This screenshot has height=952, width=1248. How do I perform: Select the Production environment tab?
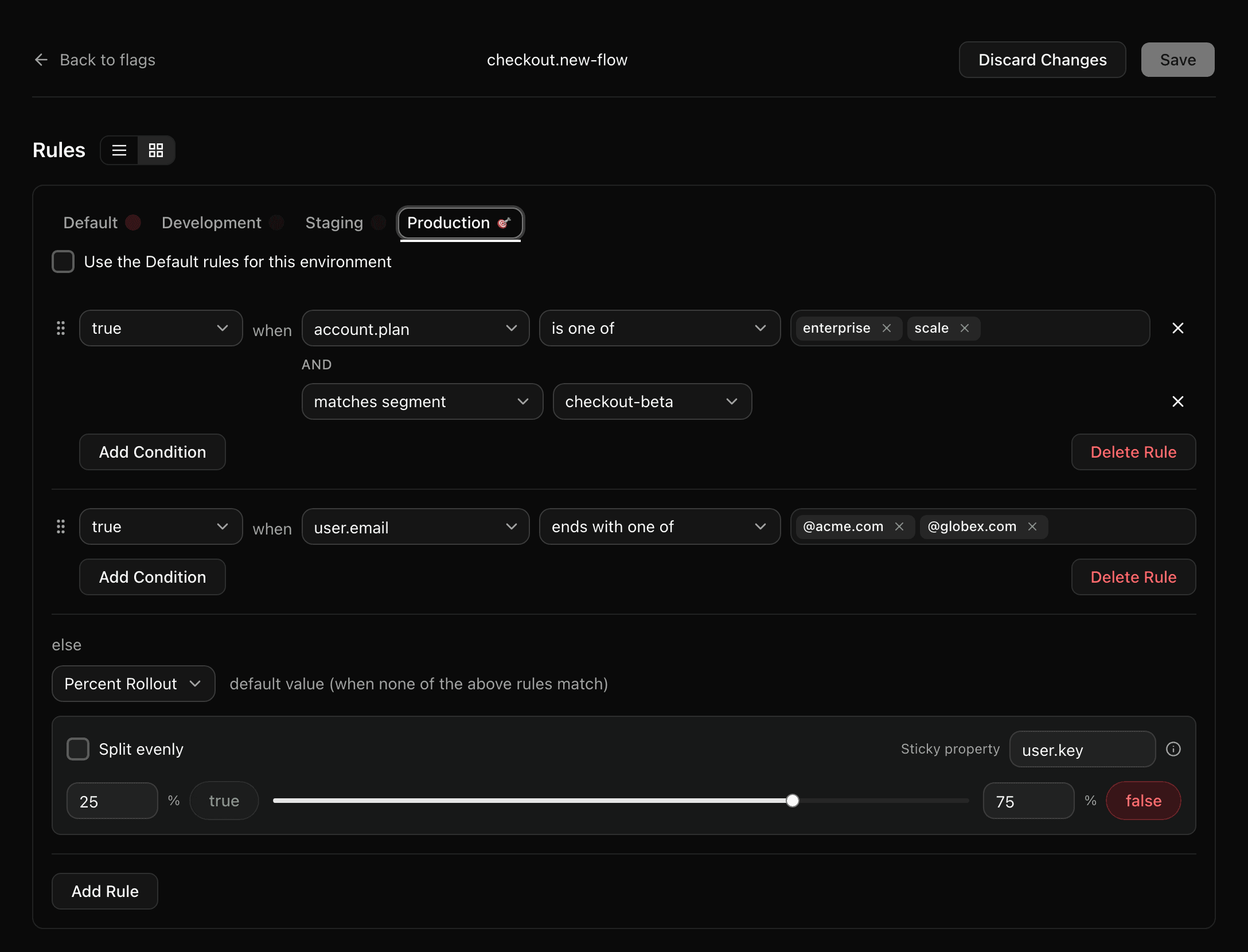click(460, 223)
